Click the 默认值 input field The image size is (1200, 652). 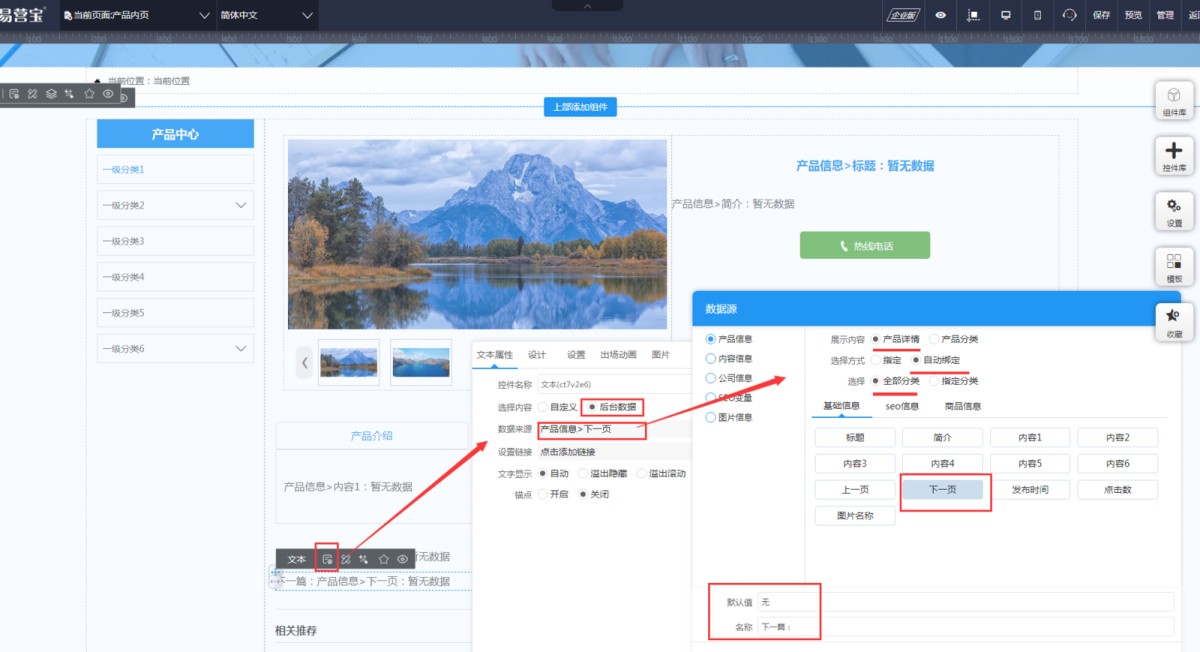pyautogui.click(x=964, y=602)
